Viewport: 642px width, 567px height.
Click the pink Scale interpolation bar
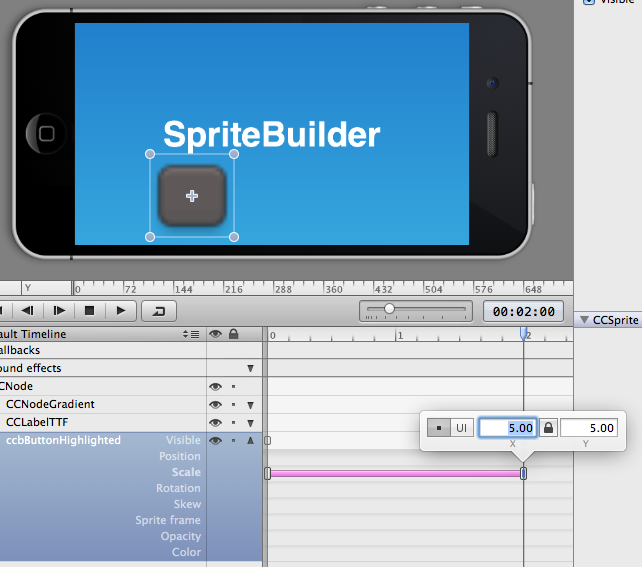[395, 474]
